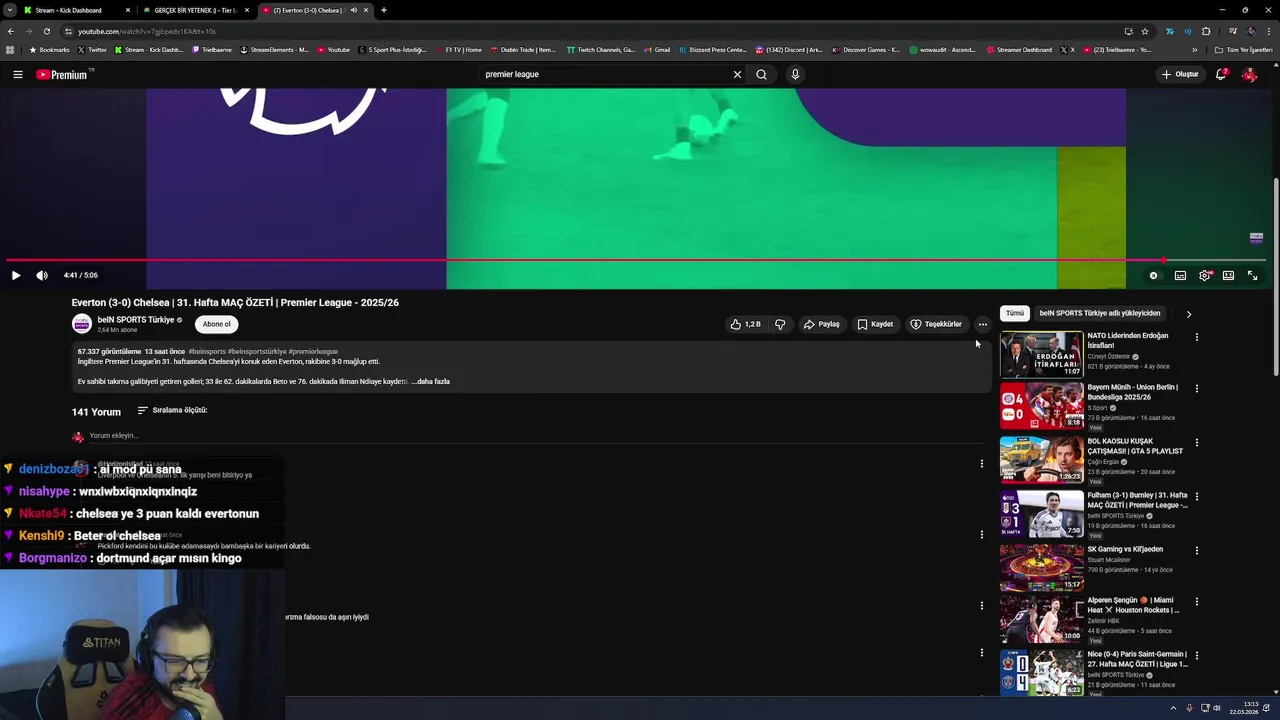Open the video player settings gear
The image size is (1280, 720).
tap(1205, 275)
